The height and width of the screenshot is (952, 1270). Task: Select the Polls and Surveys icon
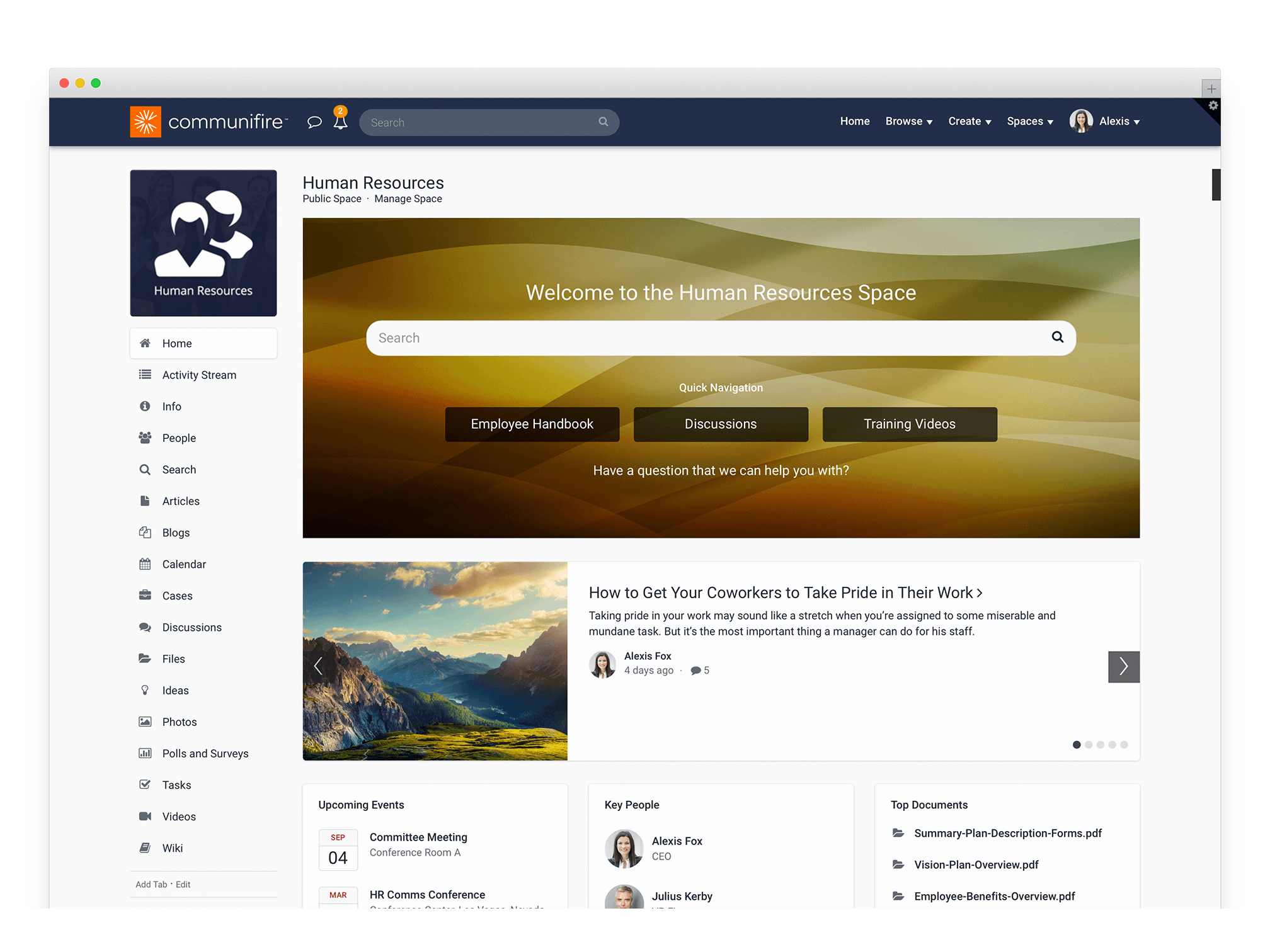(x=146, y=753)
